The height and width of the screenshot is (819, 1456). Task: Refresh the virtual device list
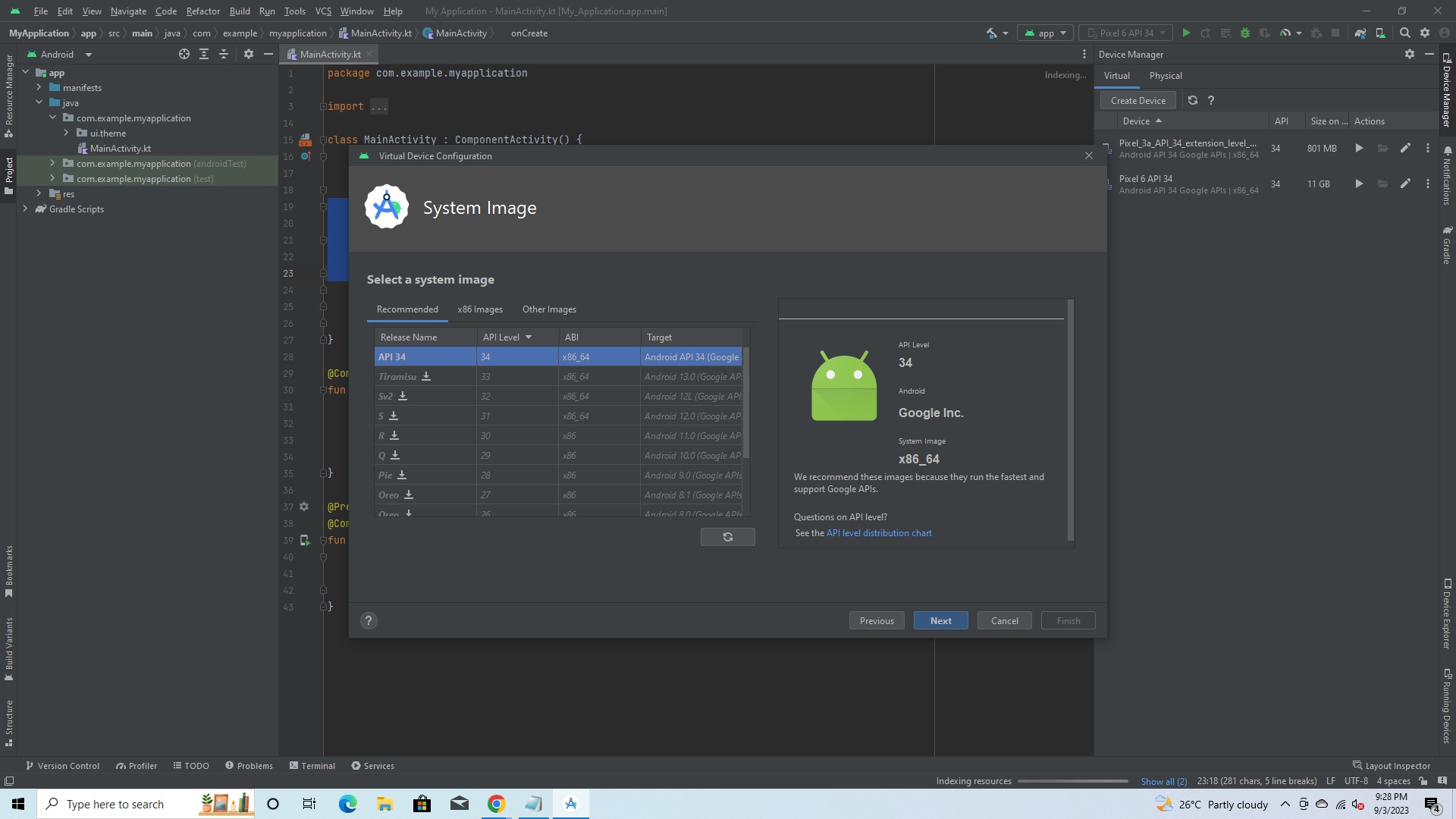(1193, 100)
